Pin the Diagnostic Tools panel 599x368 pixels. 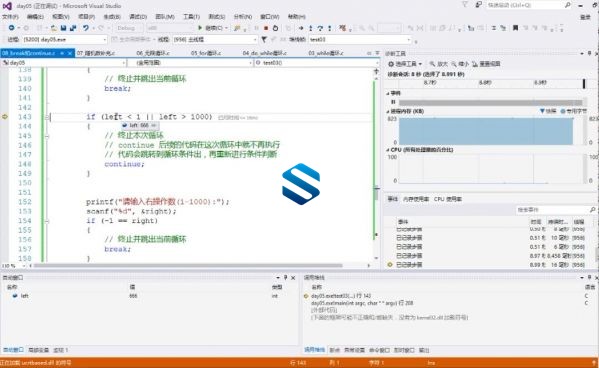click(589, 53)
